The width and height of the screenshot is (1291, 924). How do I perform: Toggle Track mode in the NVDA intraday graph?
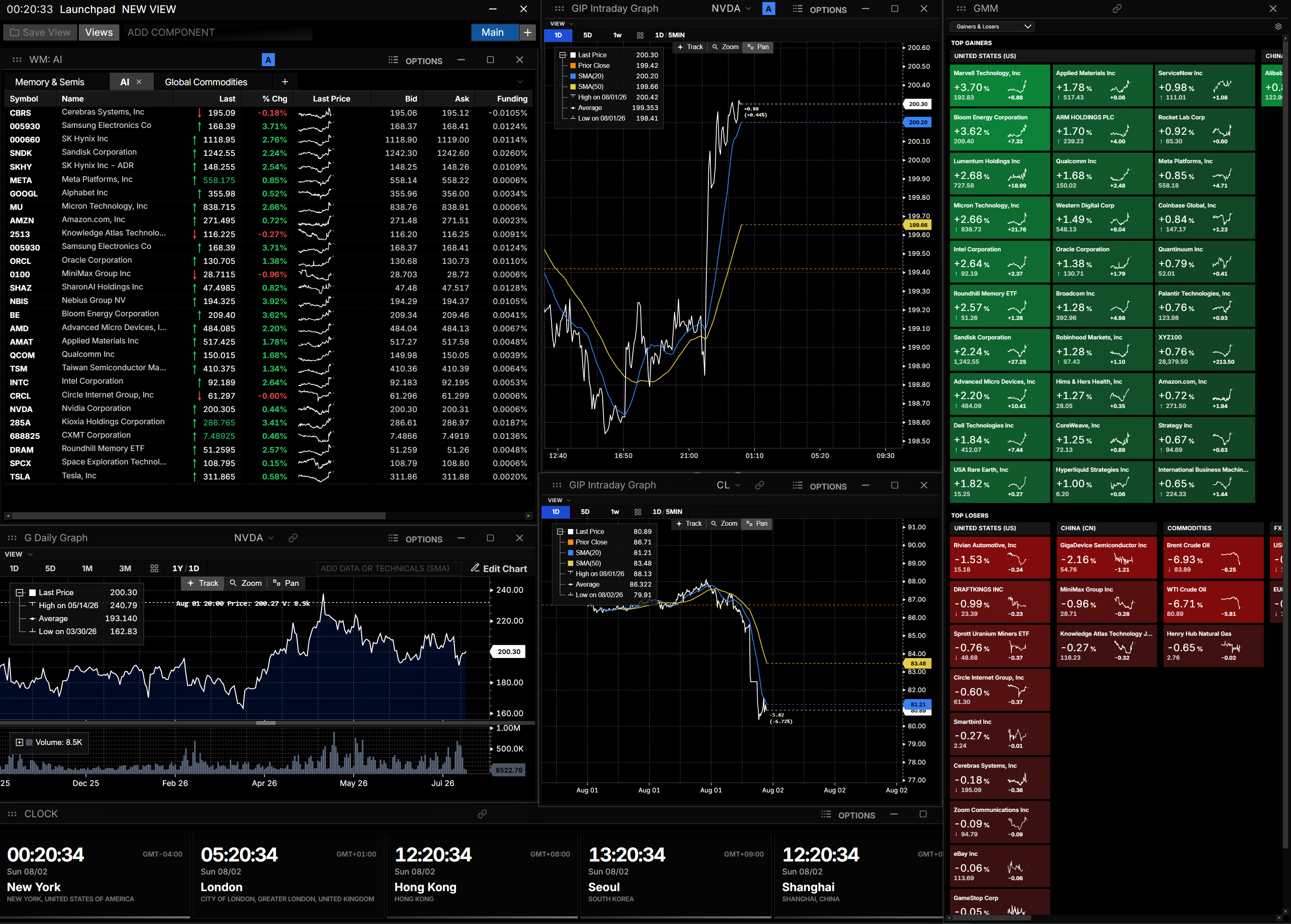690,47
